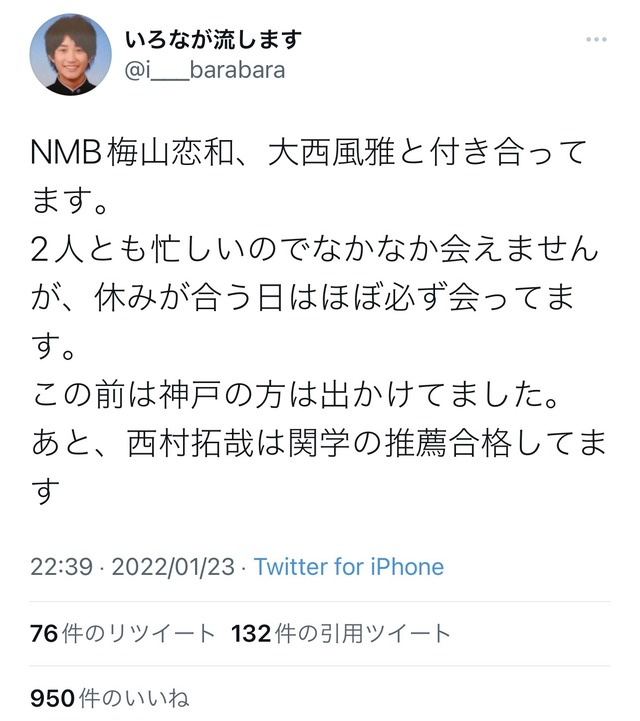This screenshot has width=640, height=721.
Task: Tap the second tweet line ます。
Action: point(69,201)
